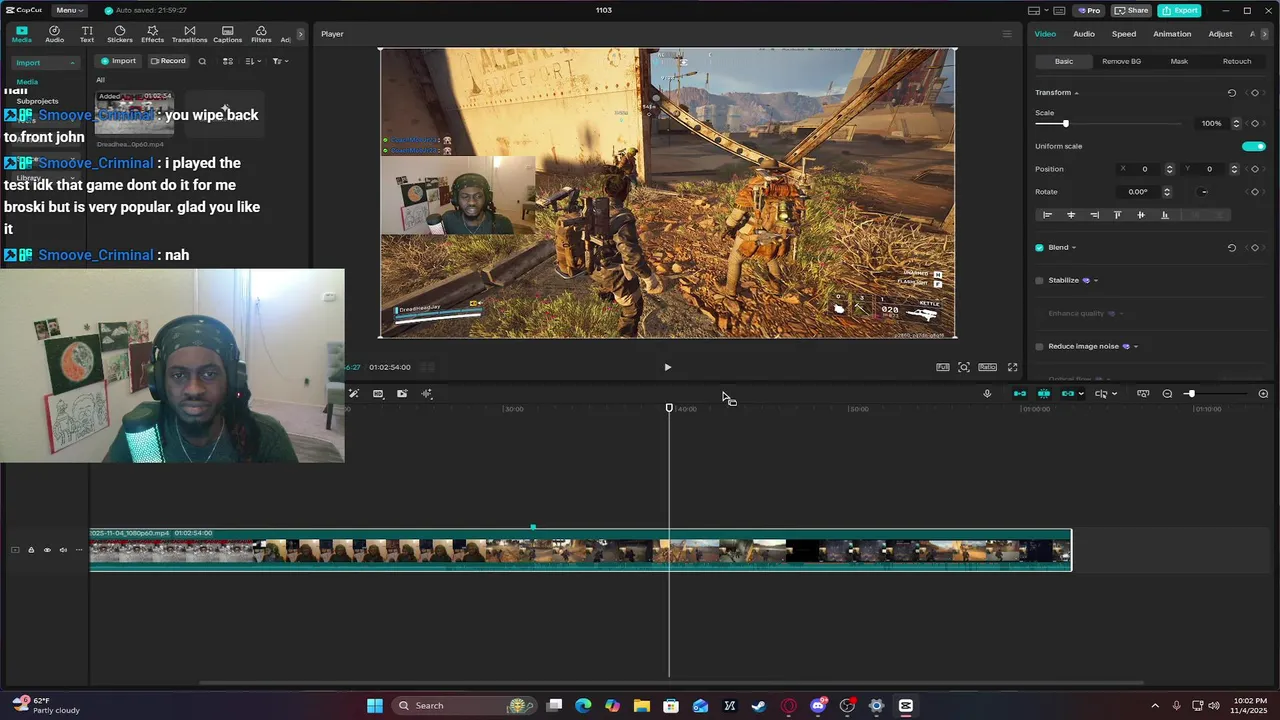The width and height of the screenshot is (1280, 720).
Task: Click the Full preview quality icon
Action: click(942, 367)
